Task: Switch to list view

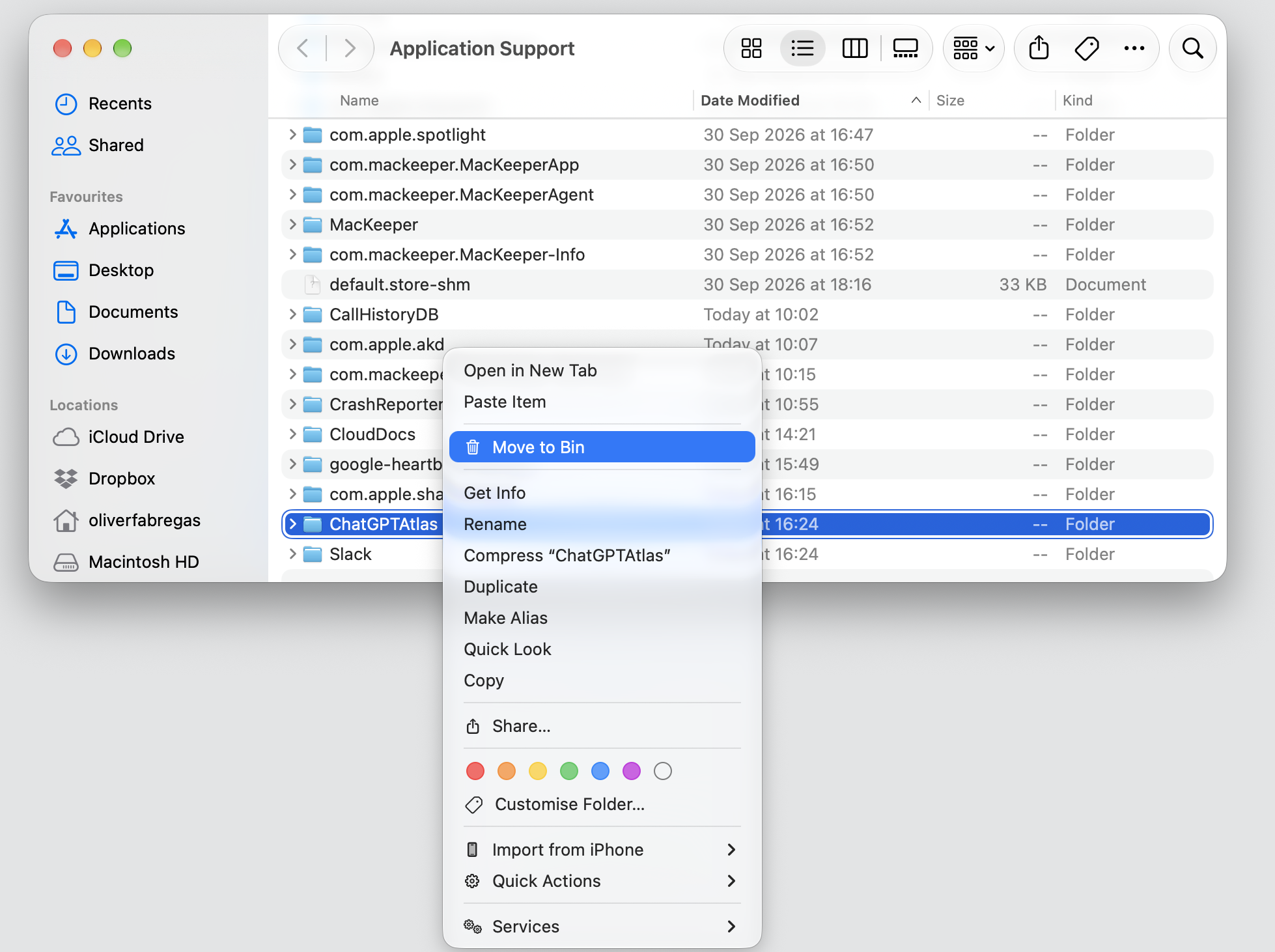Action: pyautogui.click(x=802, y=48)
